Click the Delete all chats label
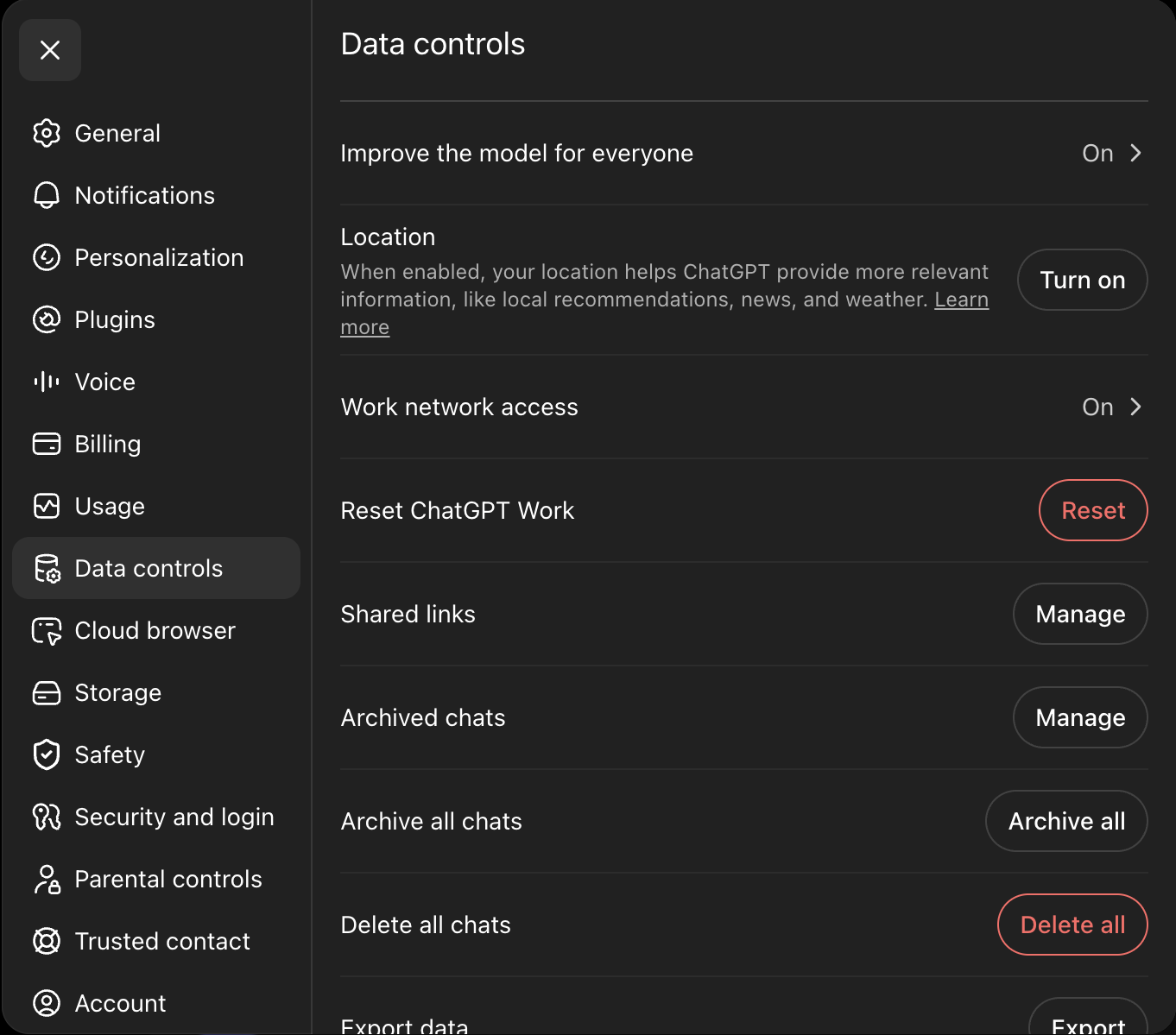The width and height of the screenshot is (1176, 1035). tap(426, 925)
